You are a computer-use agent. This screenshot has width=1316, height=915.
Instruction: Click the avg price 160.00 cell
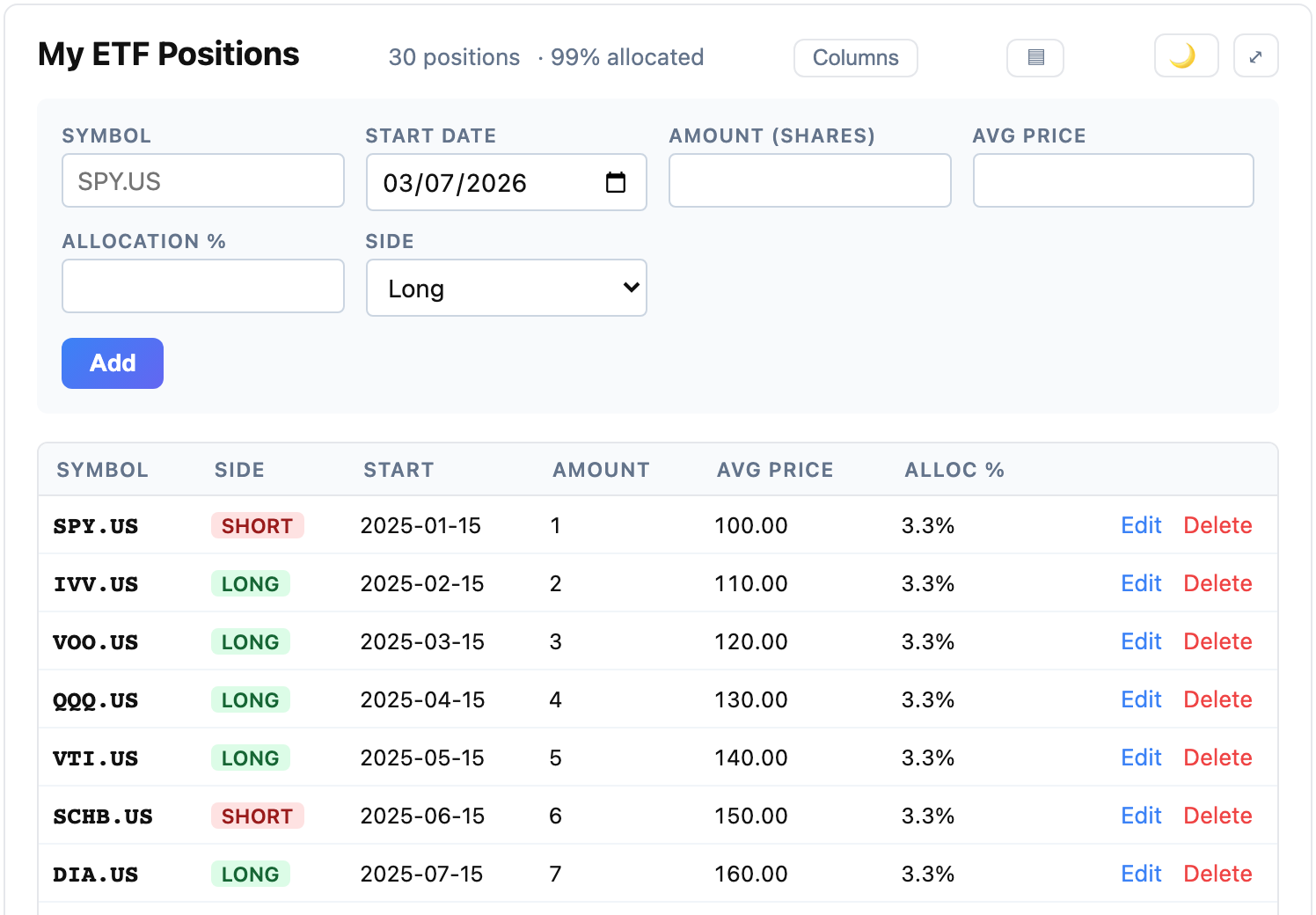(750, 874)
